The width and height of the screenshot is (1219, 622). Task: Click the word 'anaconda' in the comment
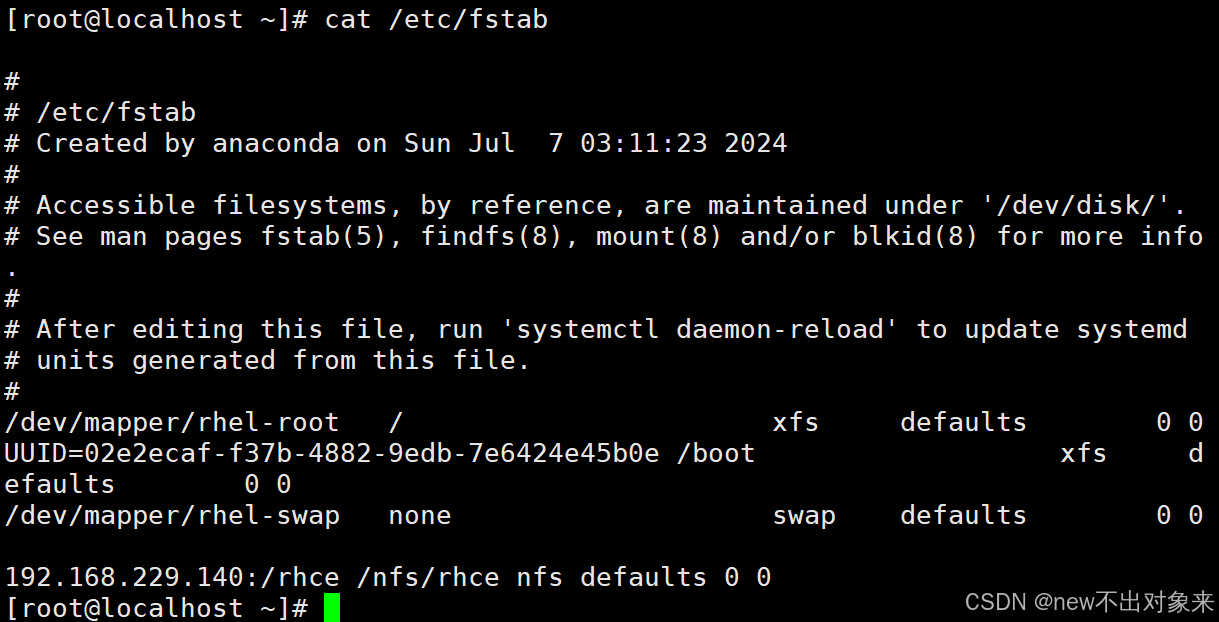point(275,143)
